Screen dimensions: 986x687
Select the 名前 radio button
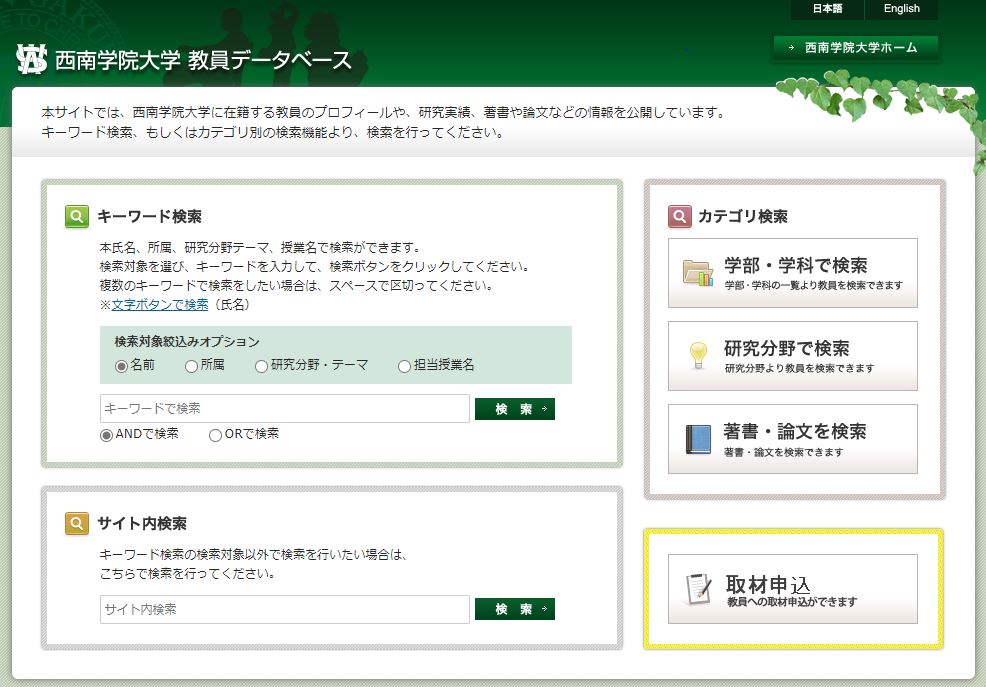[x=122, y=366]
